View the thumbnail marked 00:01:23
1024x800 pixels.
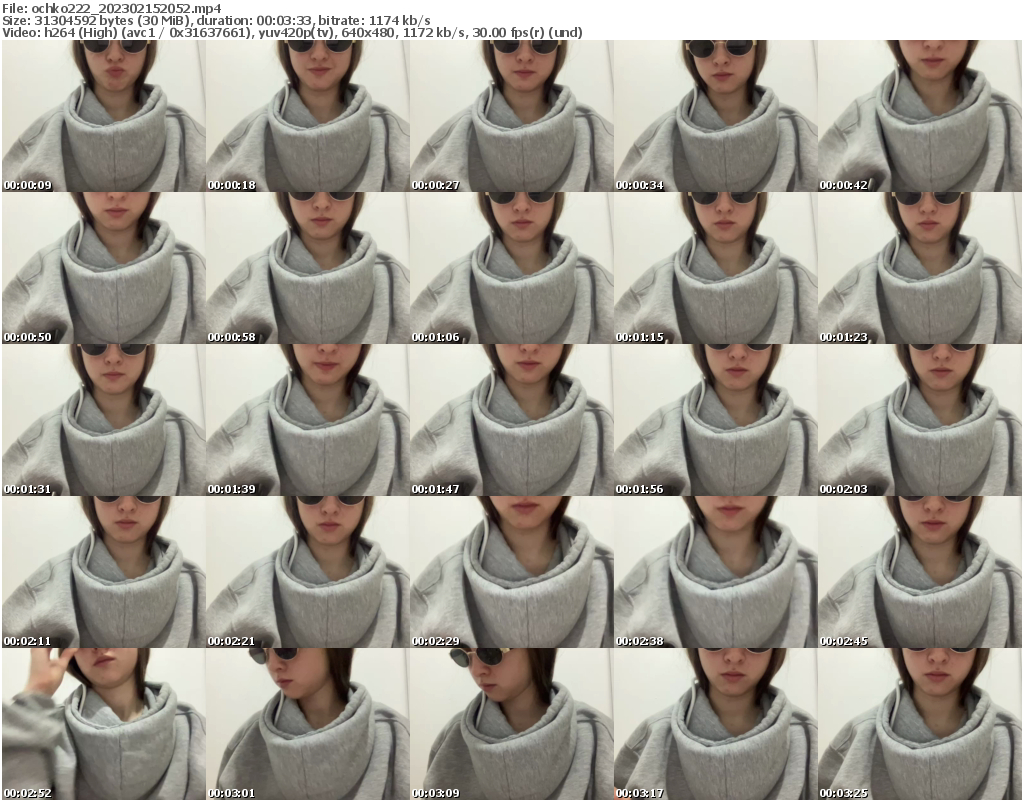click(922, 266)
